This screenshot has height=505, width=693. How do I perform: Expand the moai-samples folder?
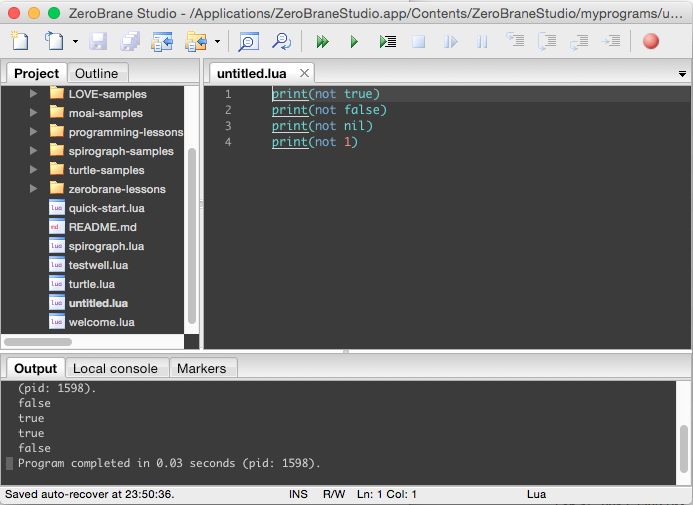point(33,113)
